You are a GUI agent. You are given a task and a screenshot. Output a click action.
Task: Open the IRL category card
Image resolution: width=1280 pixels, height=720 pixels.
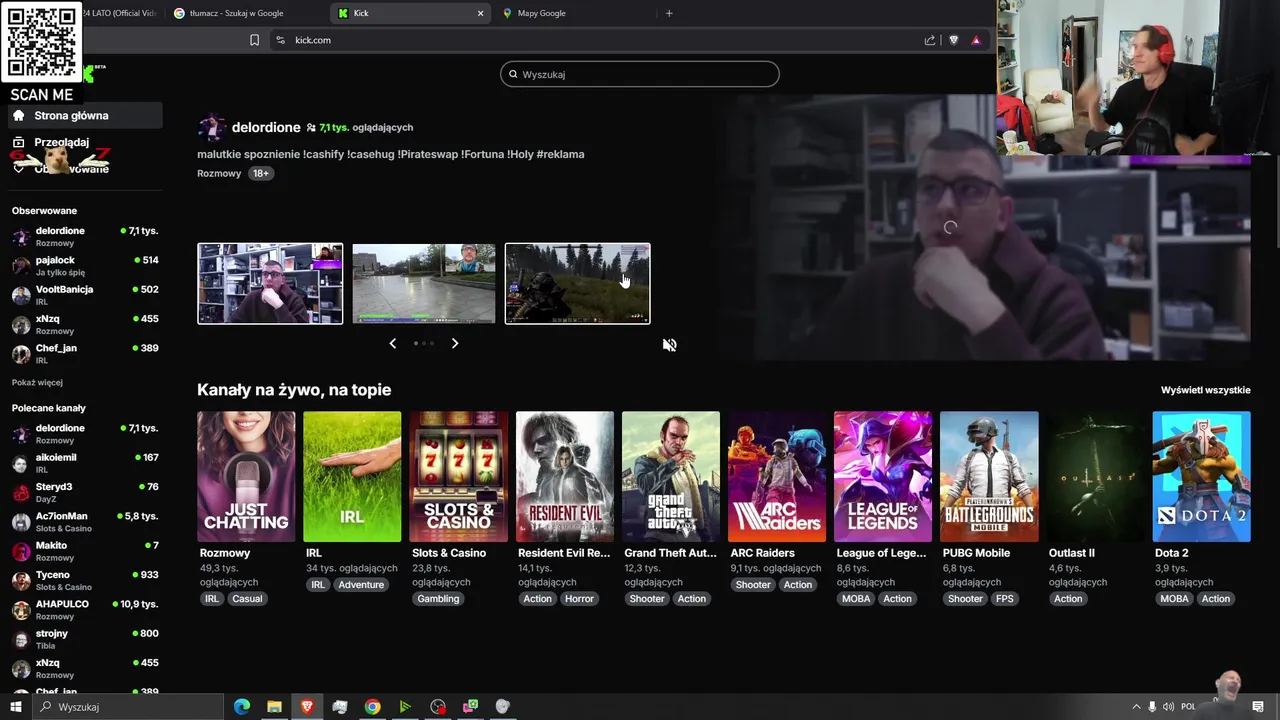[352, 477]
